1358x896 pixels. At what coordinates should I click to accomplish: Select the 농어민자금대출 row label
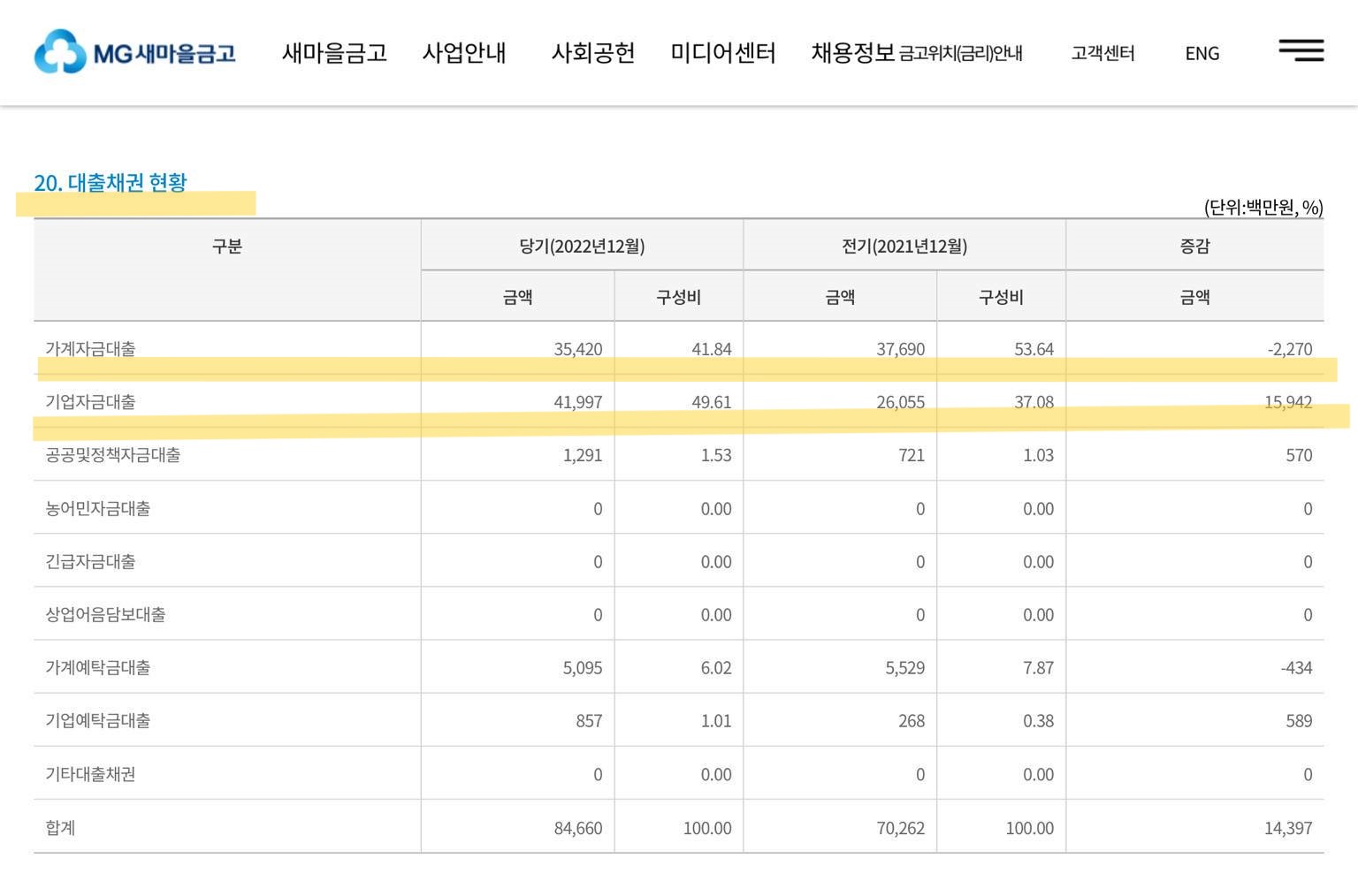coord(98,509)
